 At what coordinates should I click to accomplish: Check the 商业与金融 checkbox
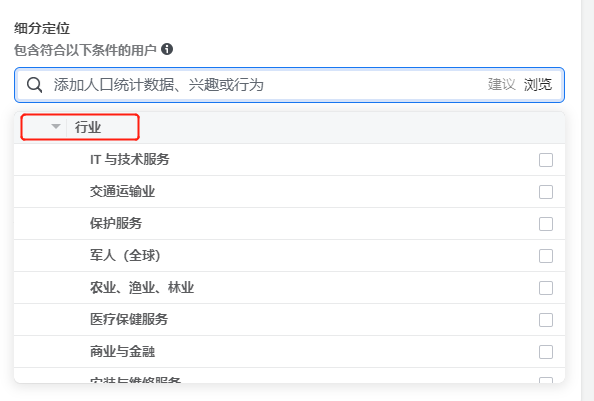(x=546, y=352)
